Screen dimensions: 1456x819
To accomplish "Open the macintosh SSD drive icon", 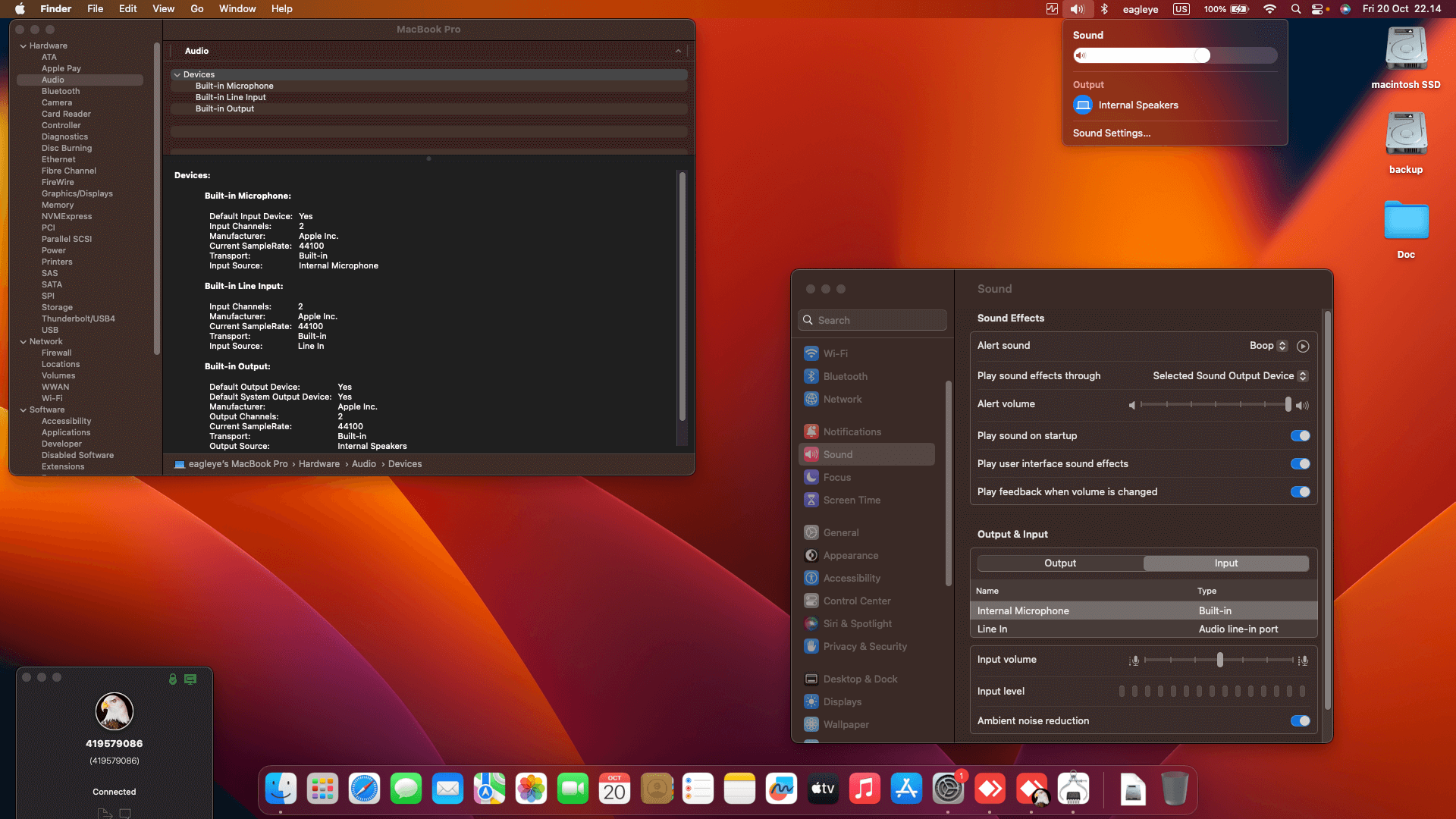I will 1406,49.
